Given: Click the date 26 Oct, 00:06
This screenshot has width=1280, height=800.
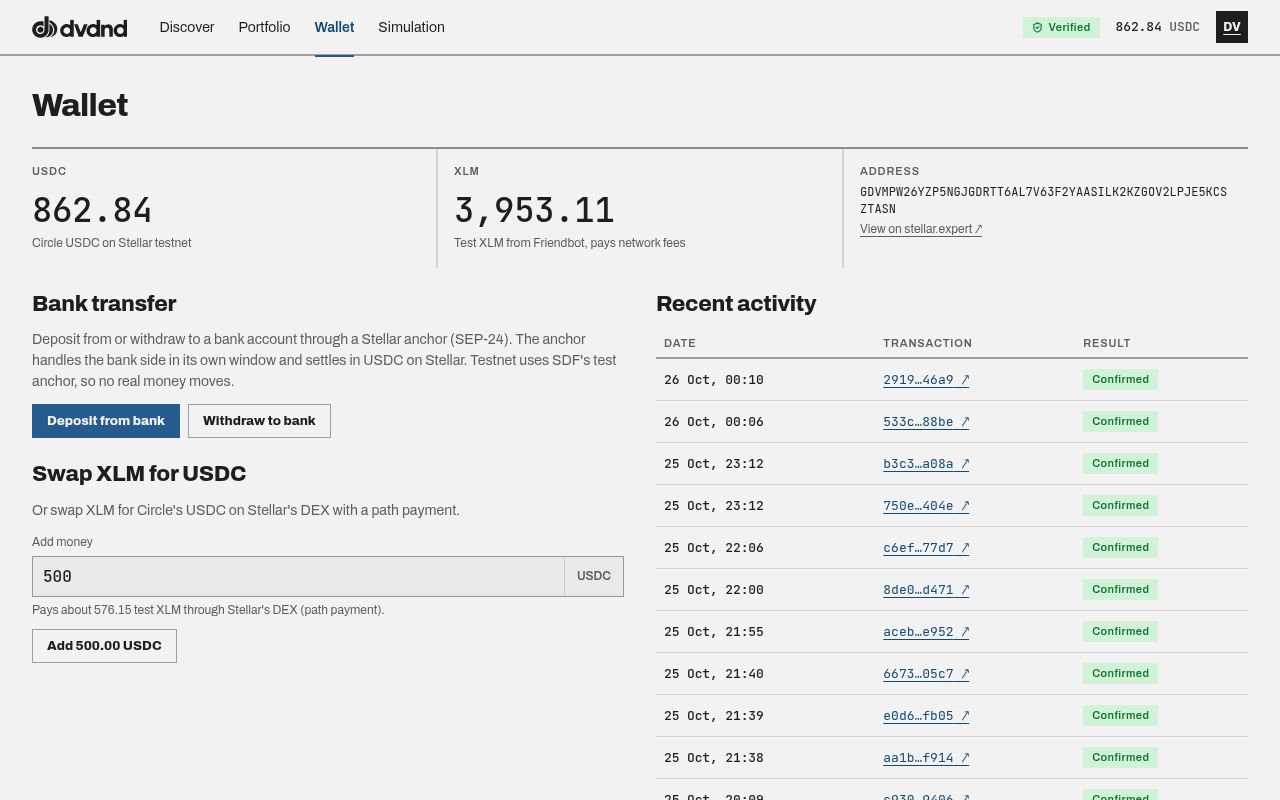Looking at the screenshot, I should coord(714,422).
